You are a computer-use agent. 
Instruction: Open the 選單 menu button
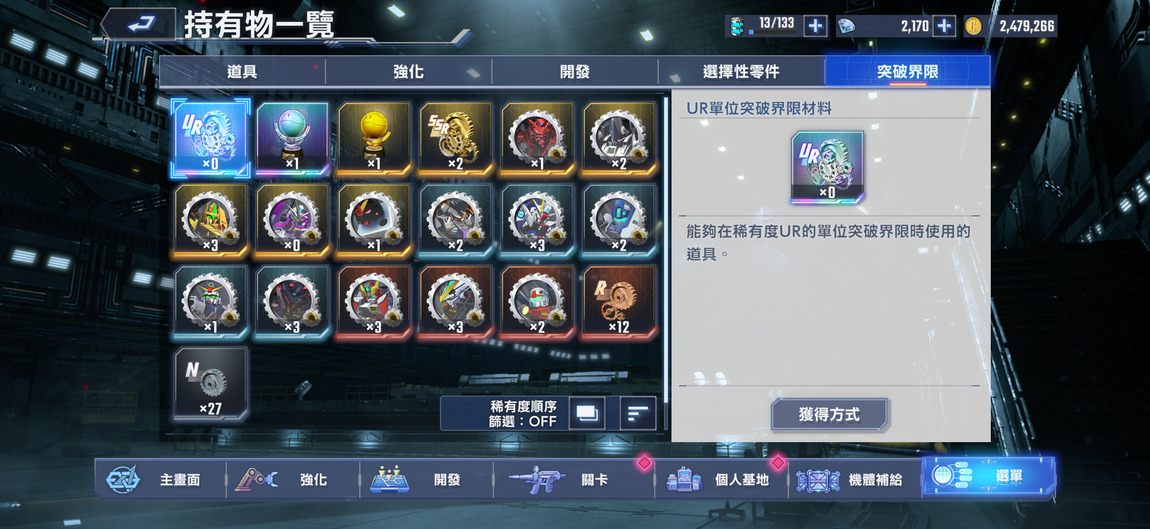(x=988, y=476)
